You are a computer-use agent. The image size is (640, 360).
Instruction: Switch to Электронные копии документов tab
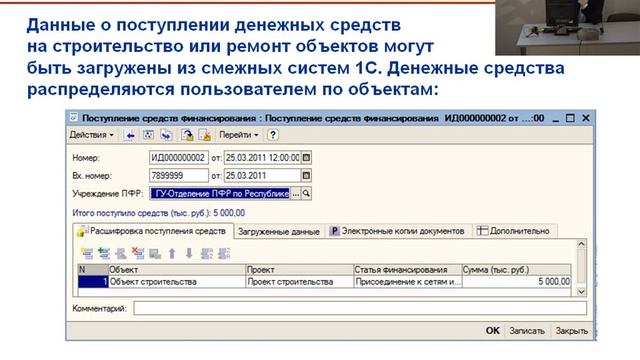(398, 231)
